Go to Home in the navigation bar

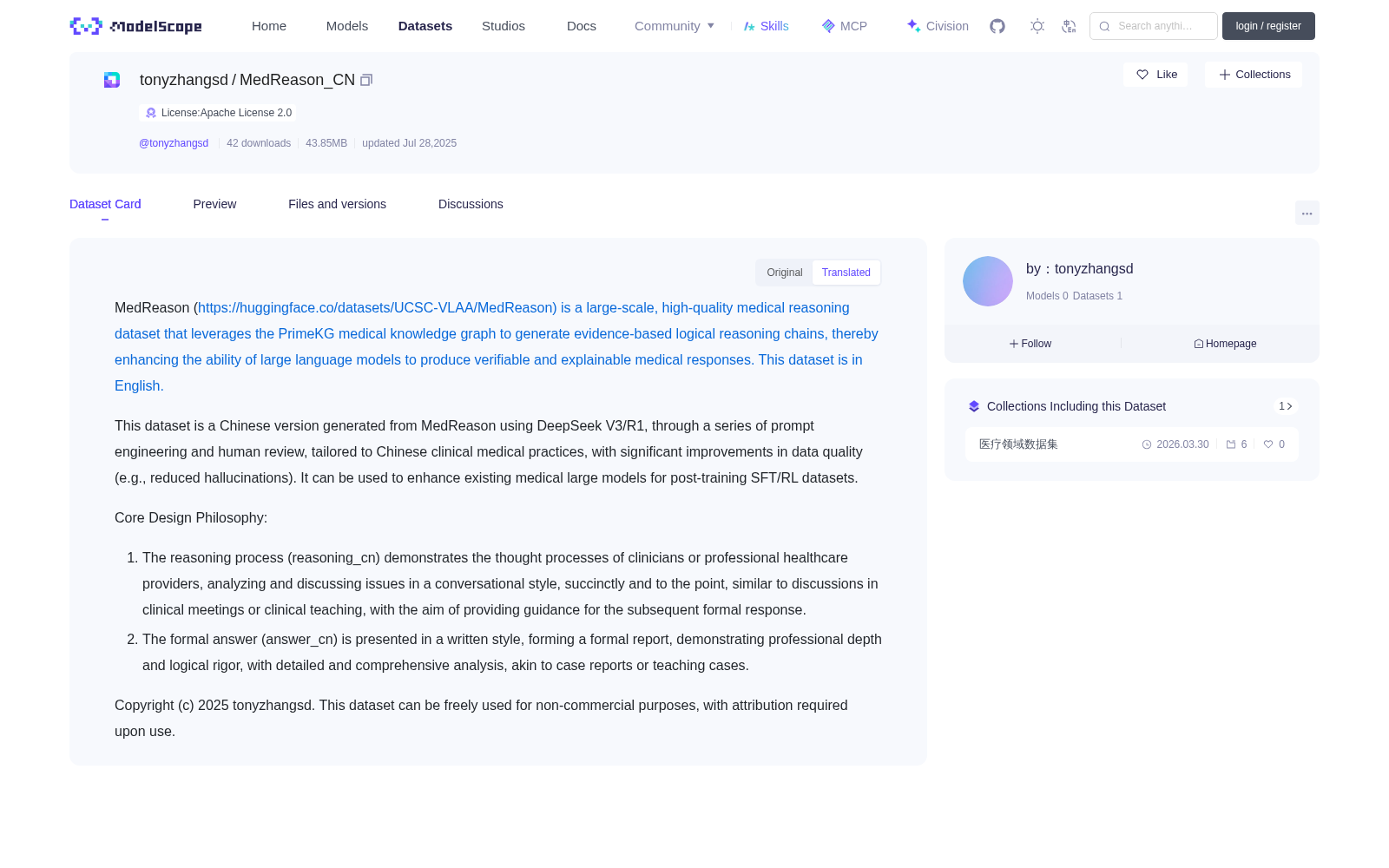[269, 26]
